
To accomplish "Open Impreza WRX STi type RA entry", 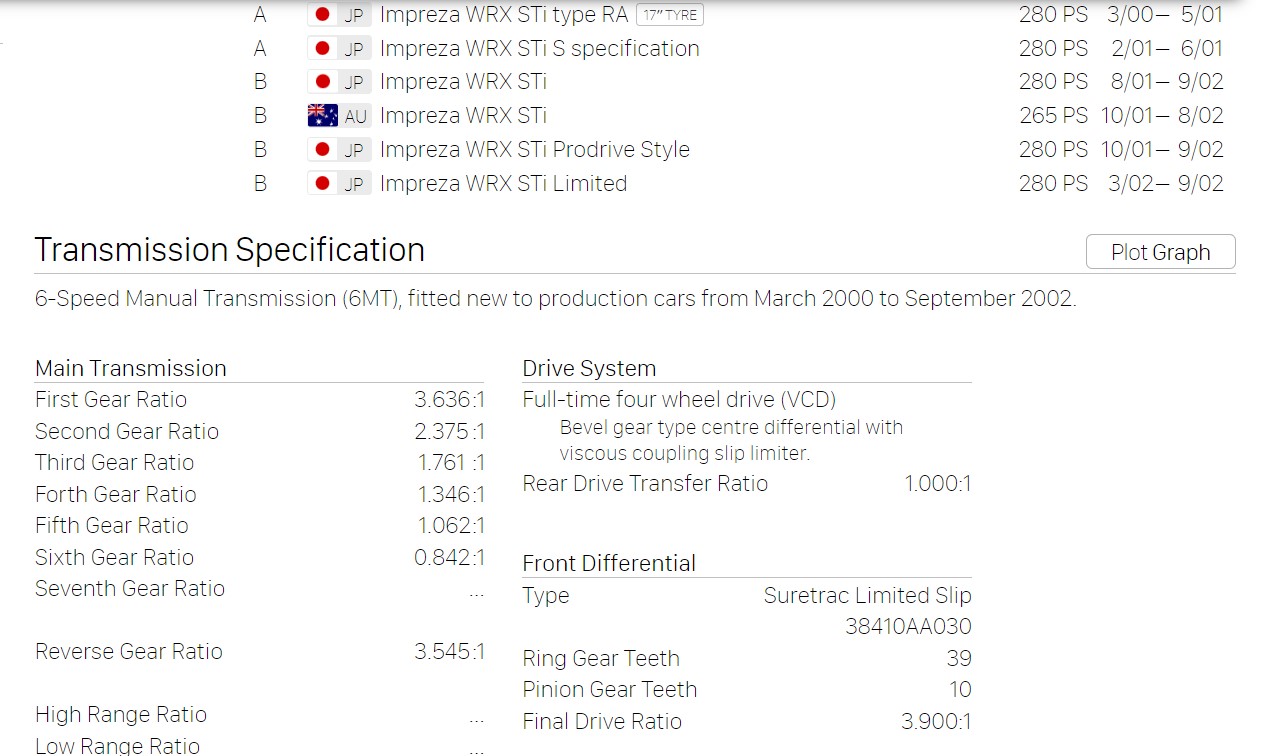I will tap(504, 15).
